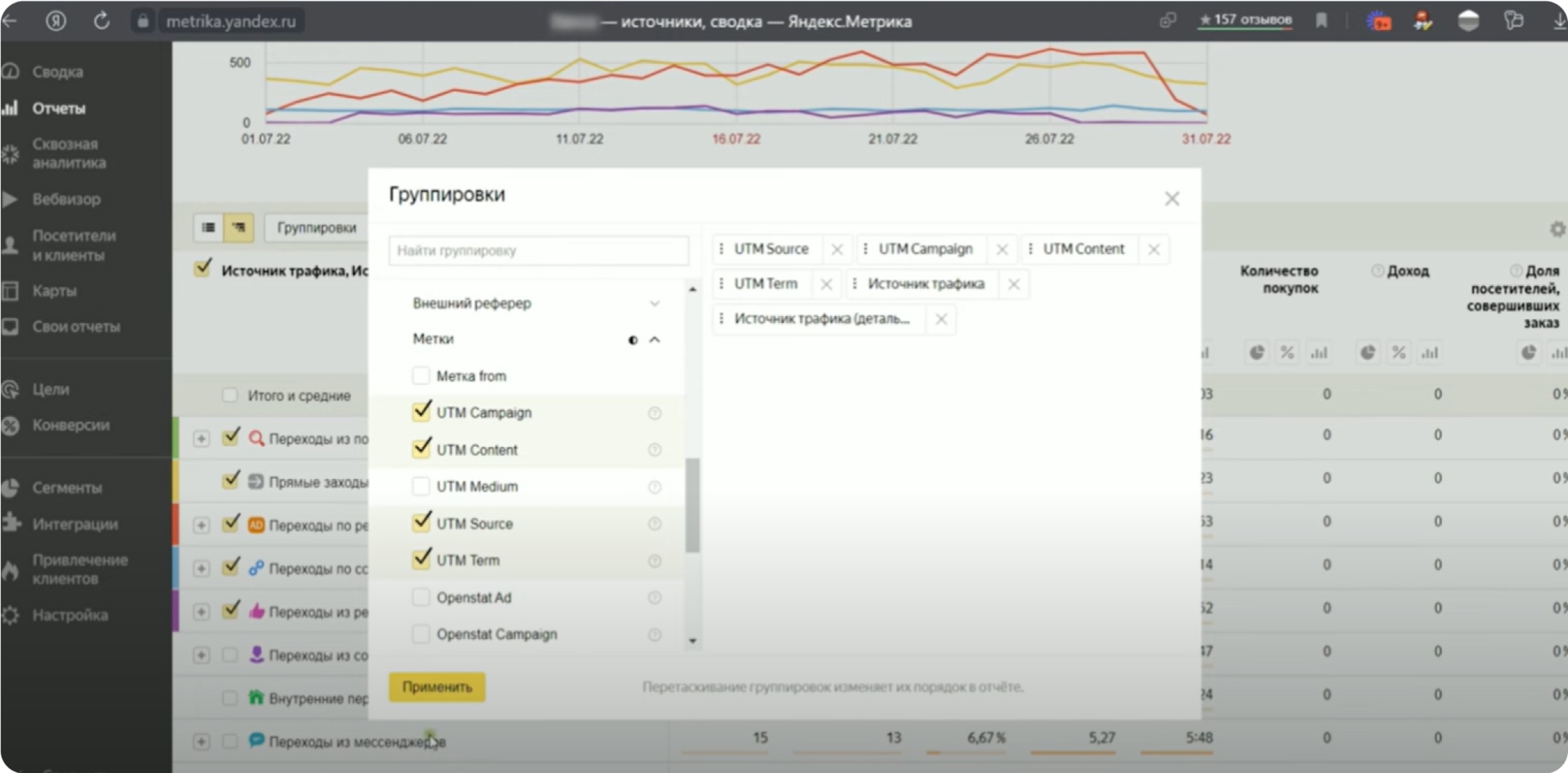Grab the drag handle of UTM Term chip
1568x773 pixels.
pyautogui.click(x=722, y=284)
